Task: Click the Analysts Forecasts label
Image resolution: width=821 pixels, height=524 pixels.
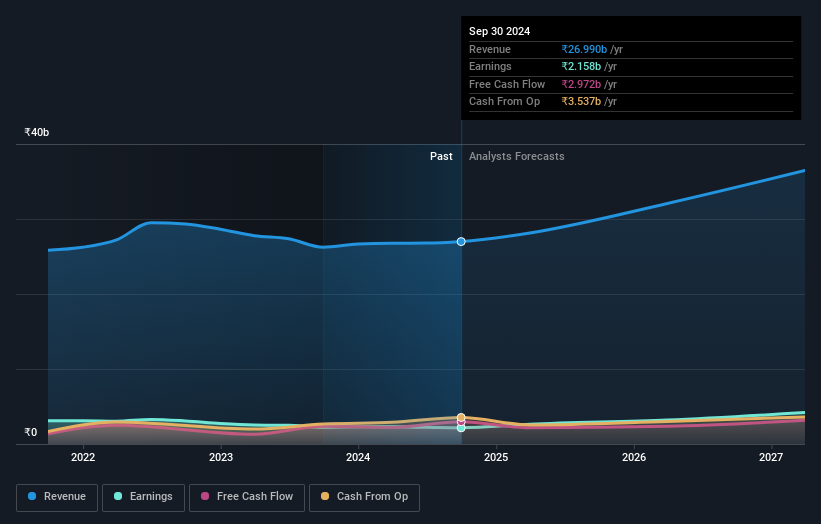Action: (516, 156)
